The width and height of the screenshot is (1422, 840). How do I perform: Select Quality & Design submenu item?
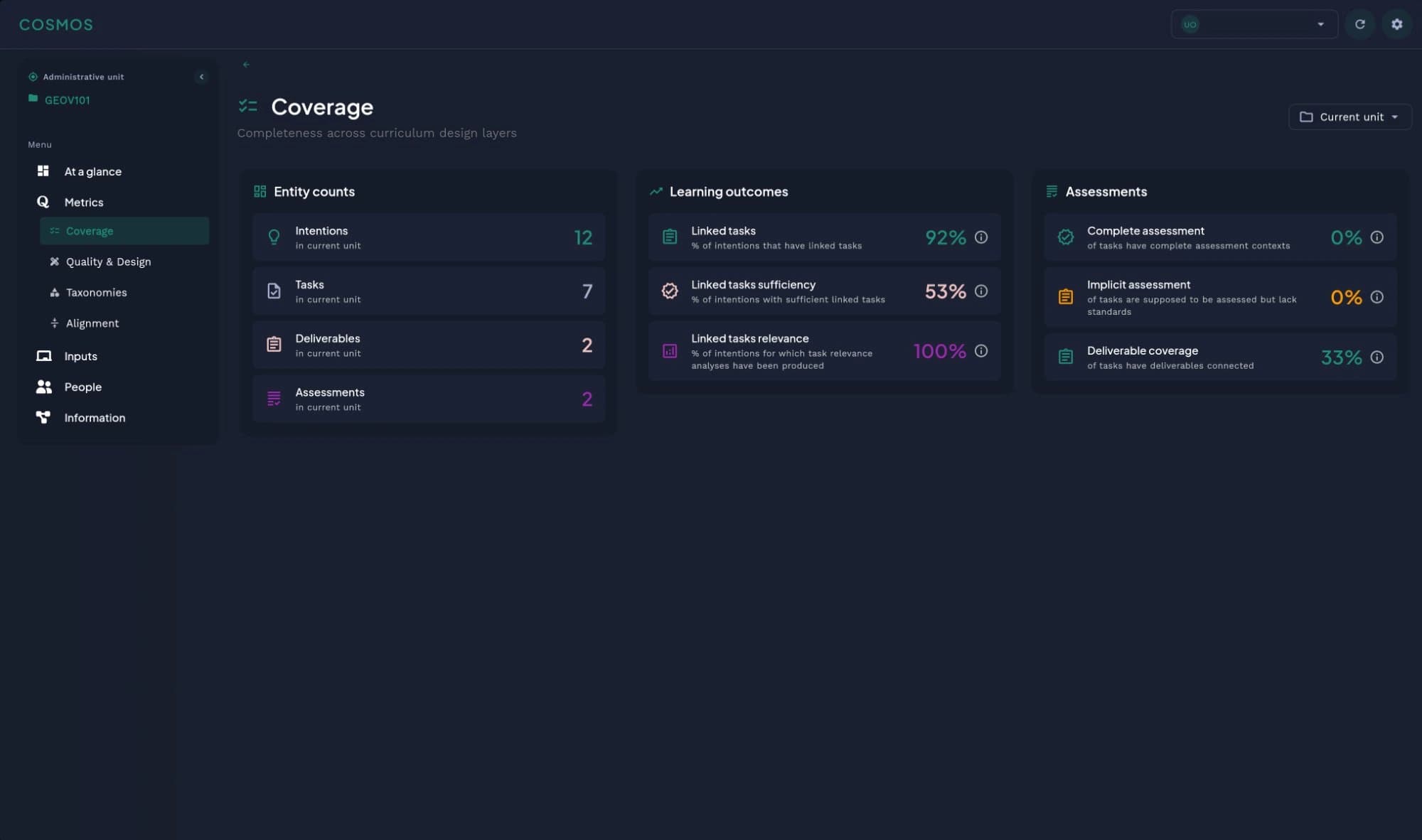(x=108, y=262)
